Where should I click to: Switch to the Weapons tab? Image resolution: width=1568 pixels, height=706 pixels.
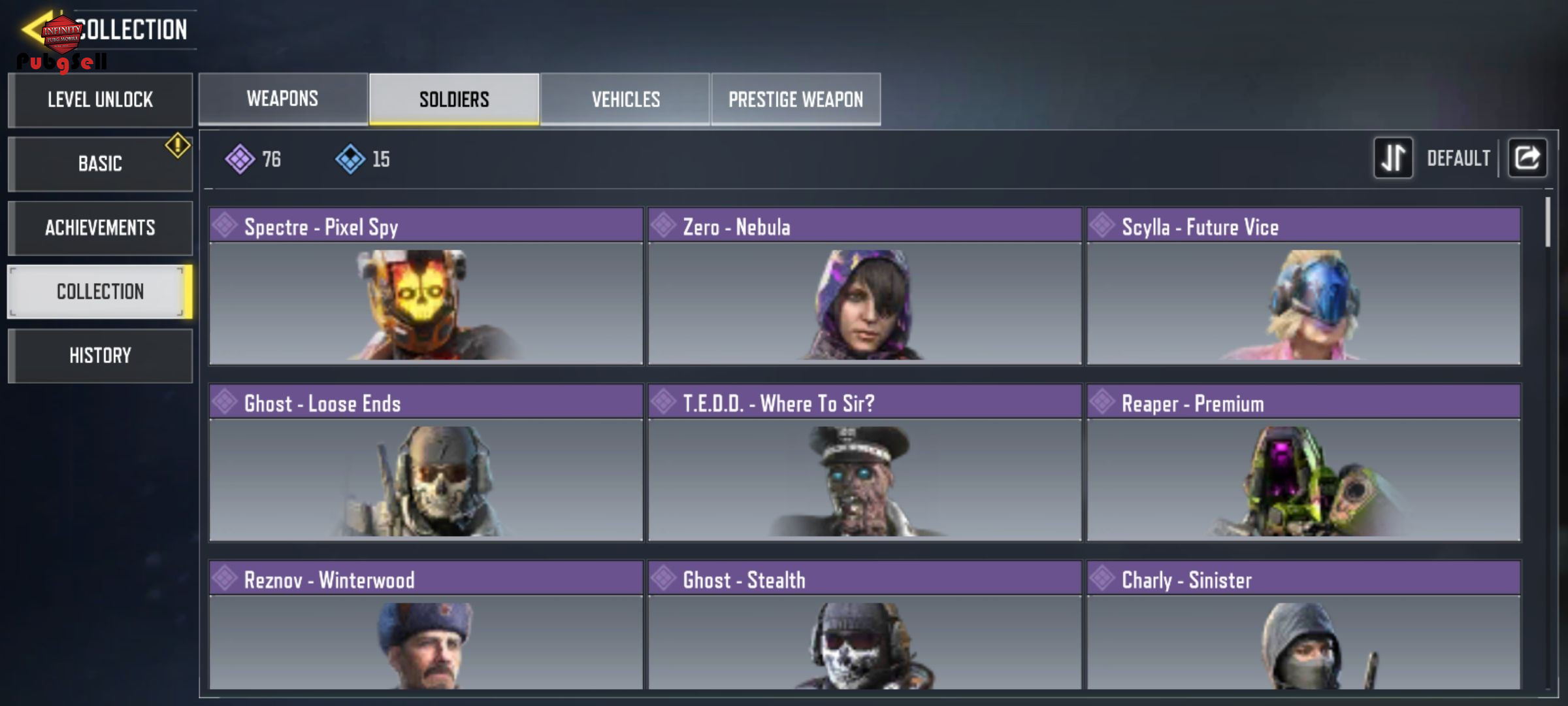(283, 99)
